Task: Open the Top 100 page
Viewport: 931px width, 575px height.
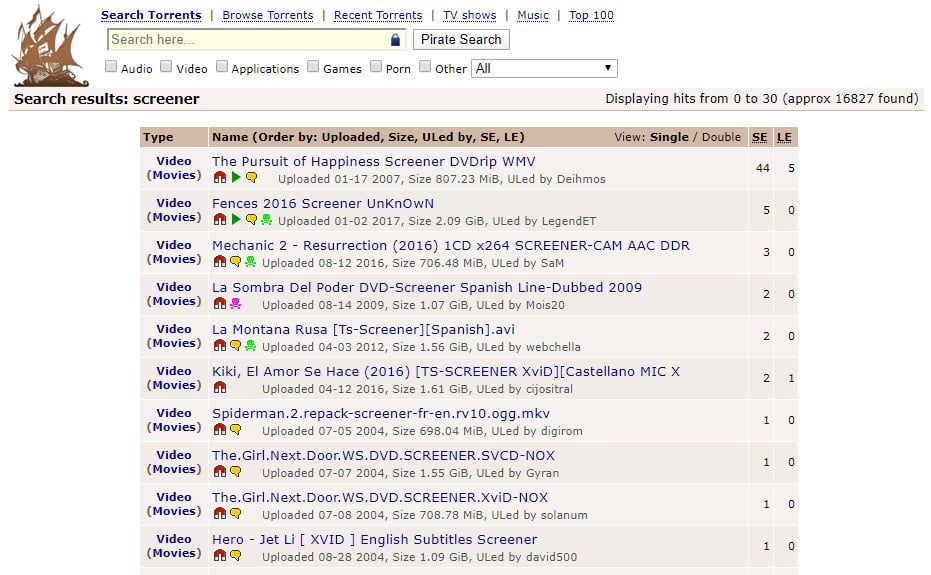Action: pyautogui.click(x=591, y=15)
